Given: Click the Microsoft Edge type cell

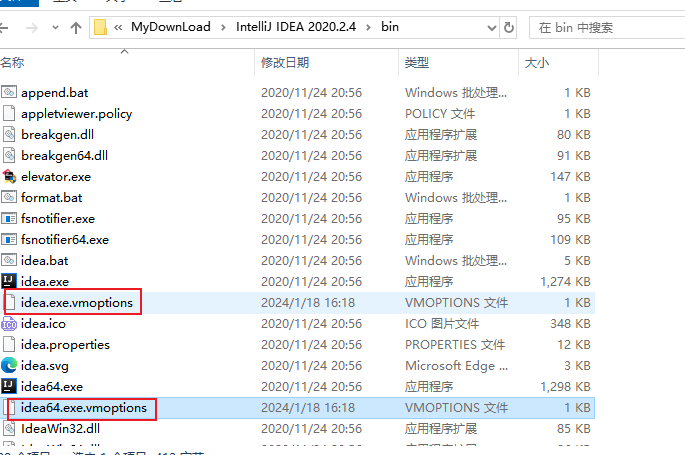Looking at the screenshot, I should [456, 365].
